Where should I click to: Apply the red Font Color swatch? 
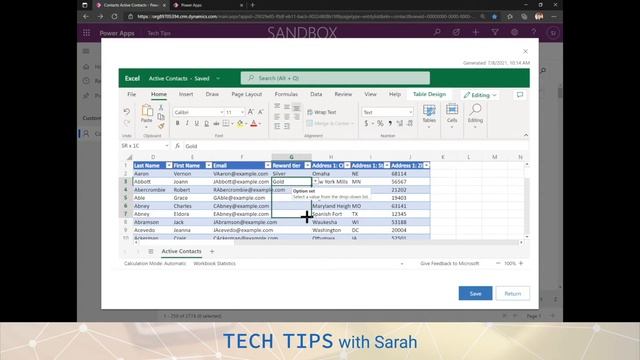pos(253,123)
